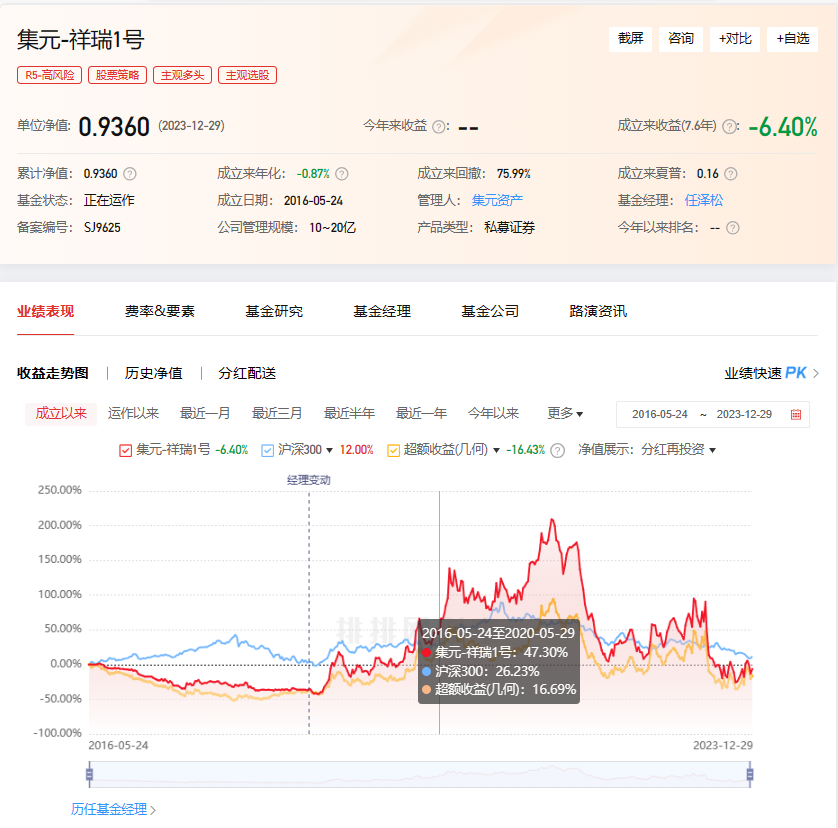Select 最近一年 time range
The image size is (838, 828).
tap(421, 414)
